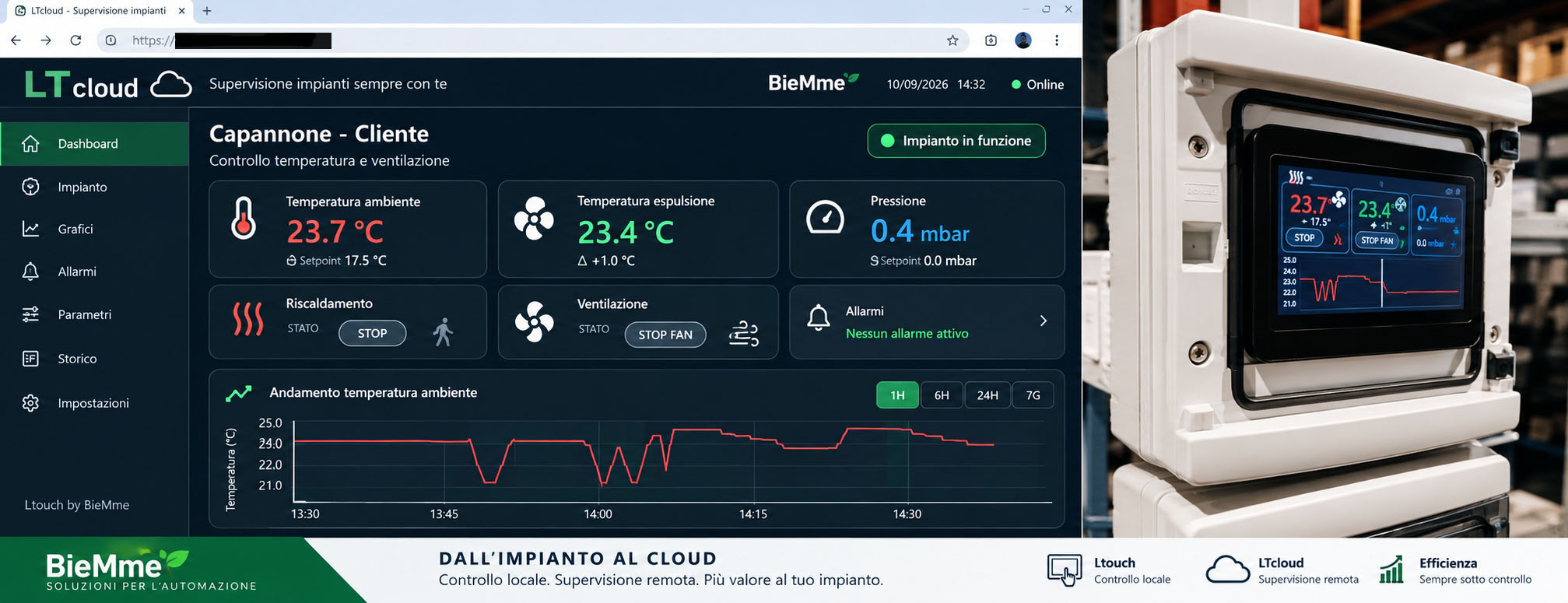Screen dimensions: 1568x603
Task: Bookmark the page with the star icon
Action: coord(952,40)
